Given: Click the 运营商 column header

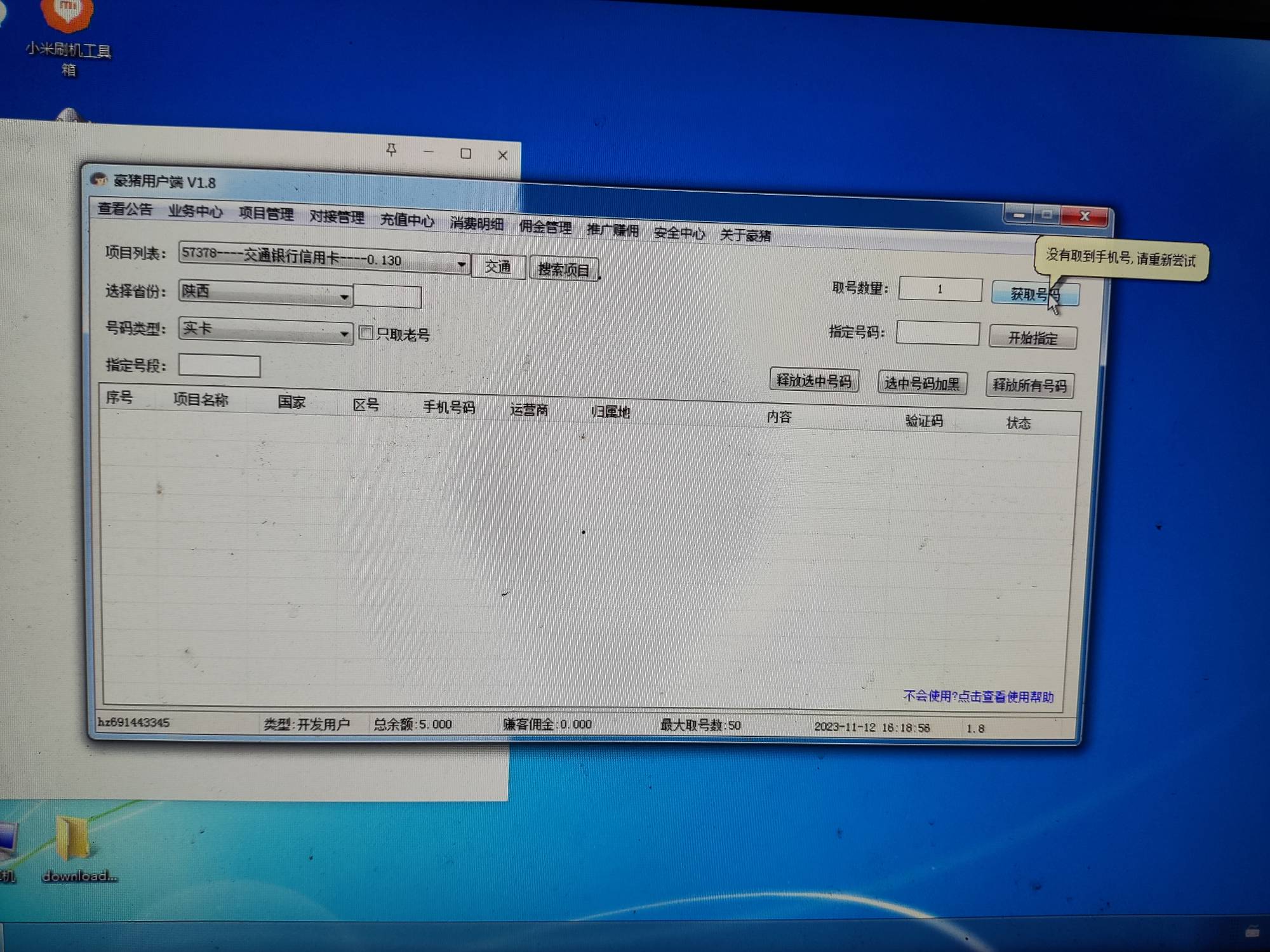Looking at the screenshot, I should (529, 410).
